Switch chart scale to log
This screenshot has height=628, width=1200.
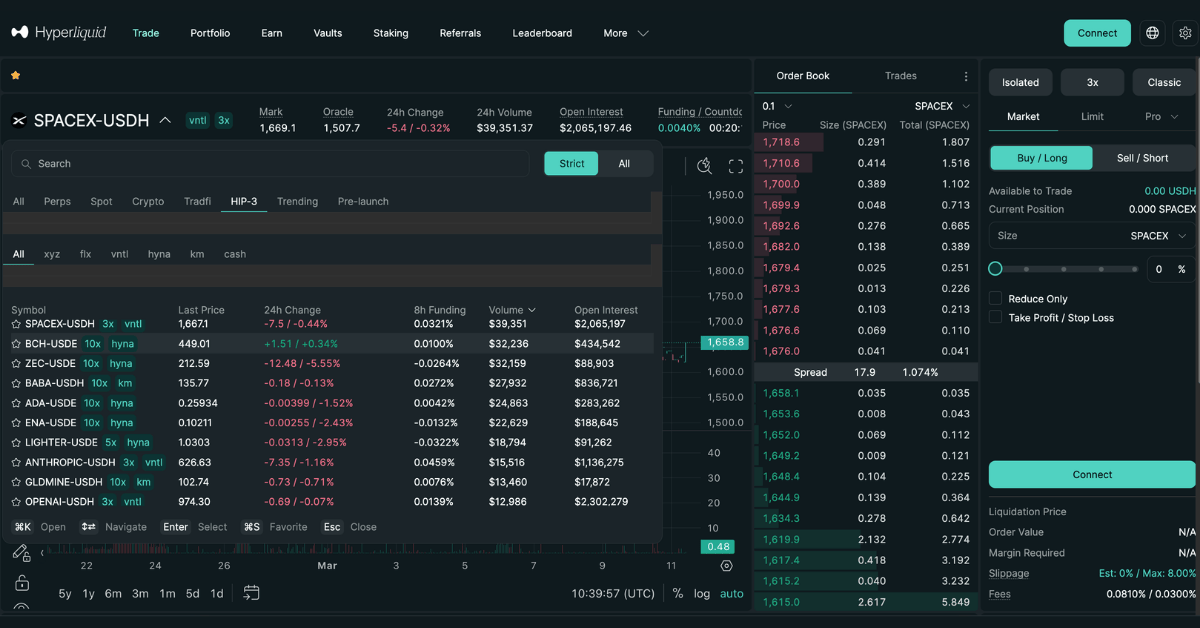coord(703,593)
